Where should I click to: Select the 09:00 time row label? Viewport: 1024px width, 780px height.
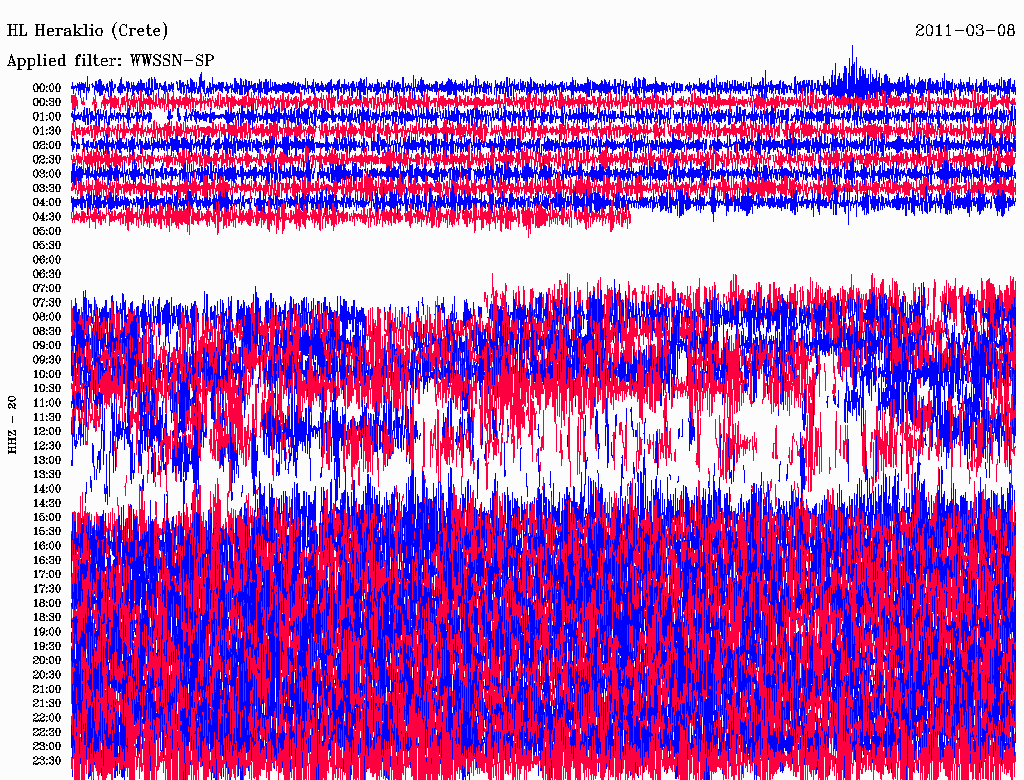coord(47,345)
